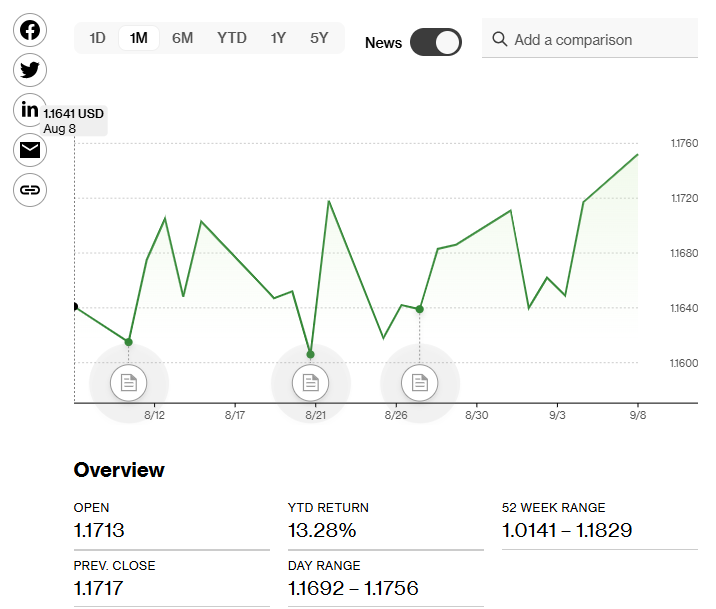Show the YTD chart range
This screenshot has width=716, height=609.
[232, 38]
